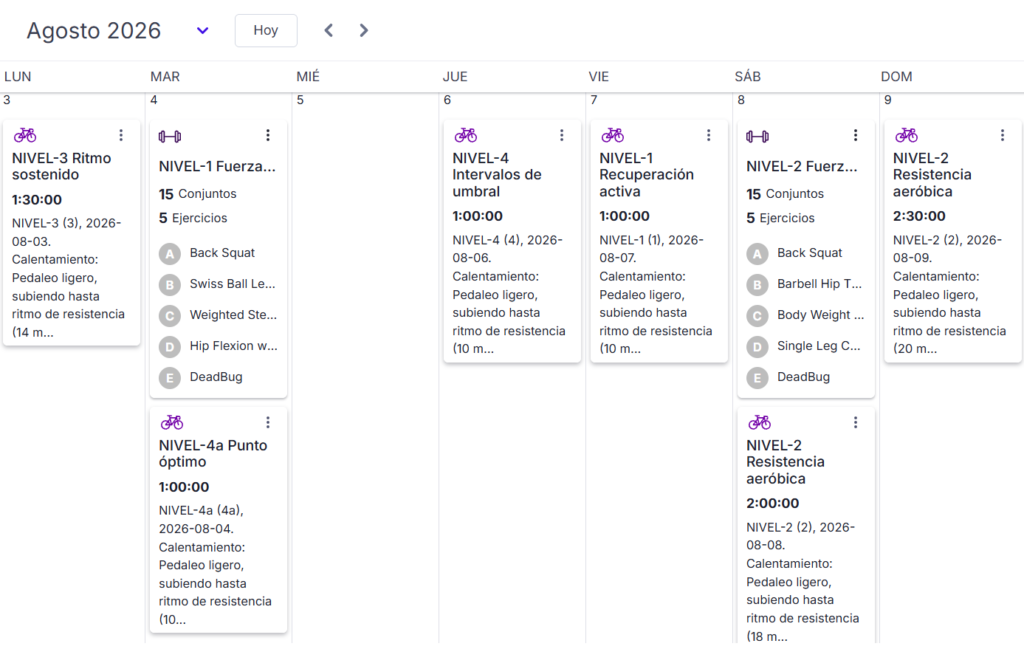
Task: Click bike icon on Sunday's Resistencia aeróbica
Action: pyautogui.click(x=906, y=135)
